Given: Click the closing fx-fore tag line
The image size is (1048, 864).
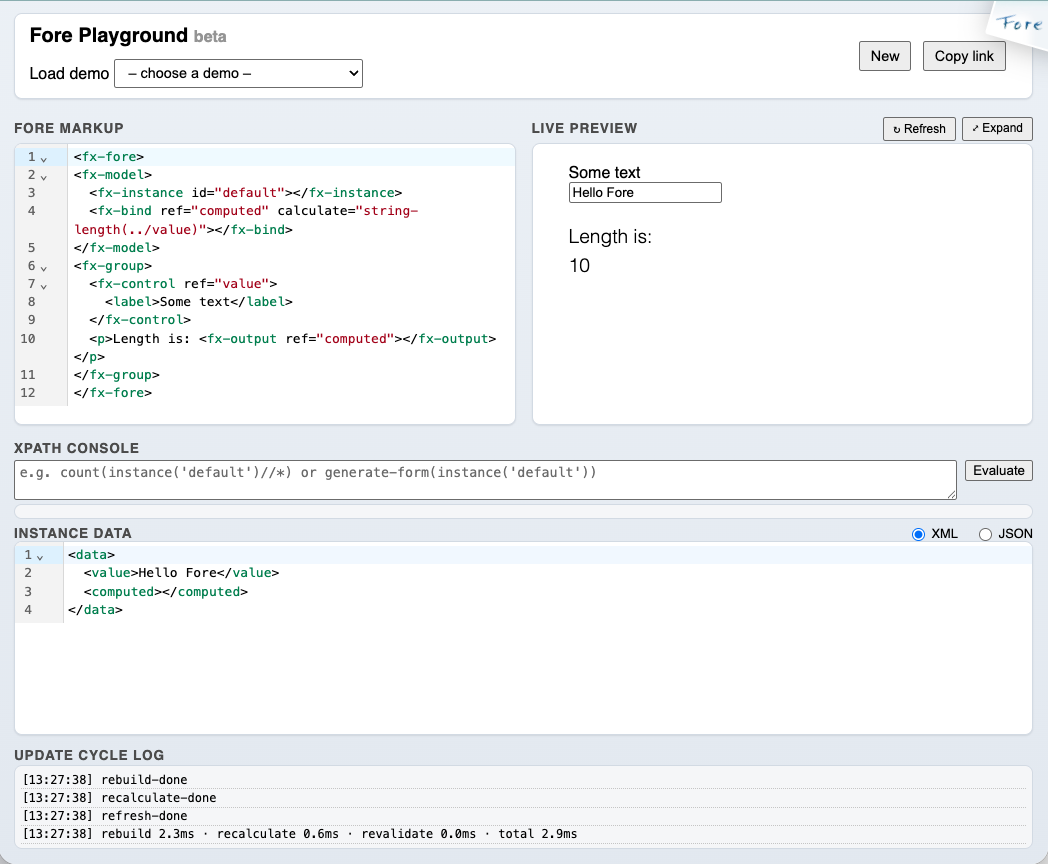Looking at the screenshot, I should click(113, 393).
